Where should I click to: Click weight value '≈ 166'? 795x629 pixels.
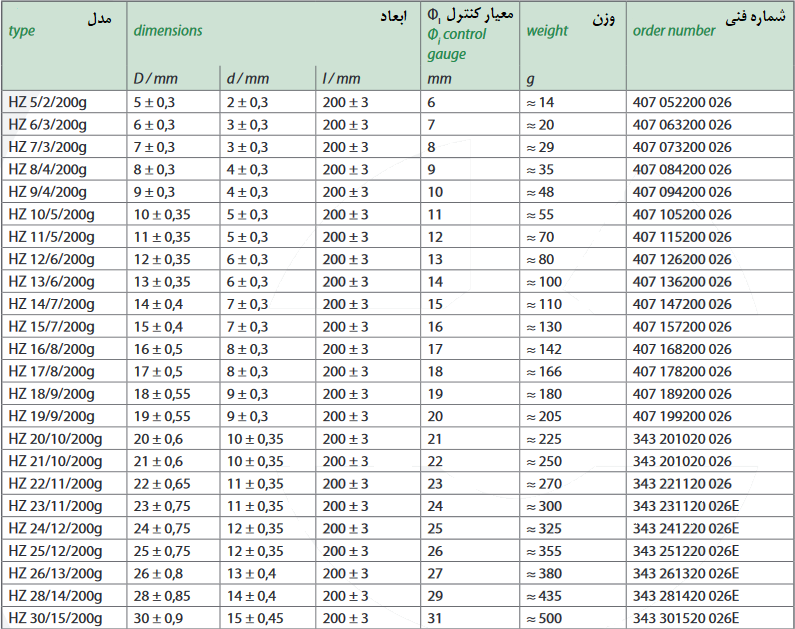pos(544,372)
